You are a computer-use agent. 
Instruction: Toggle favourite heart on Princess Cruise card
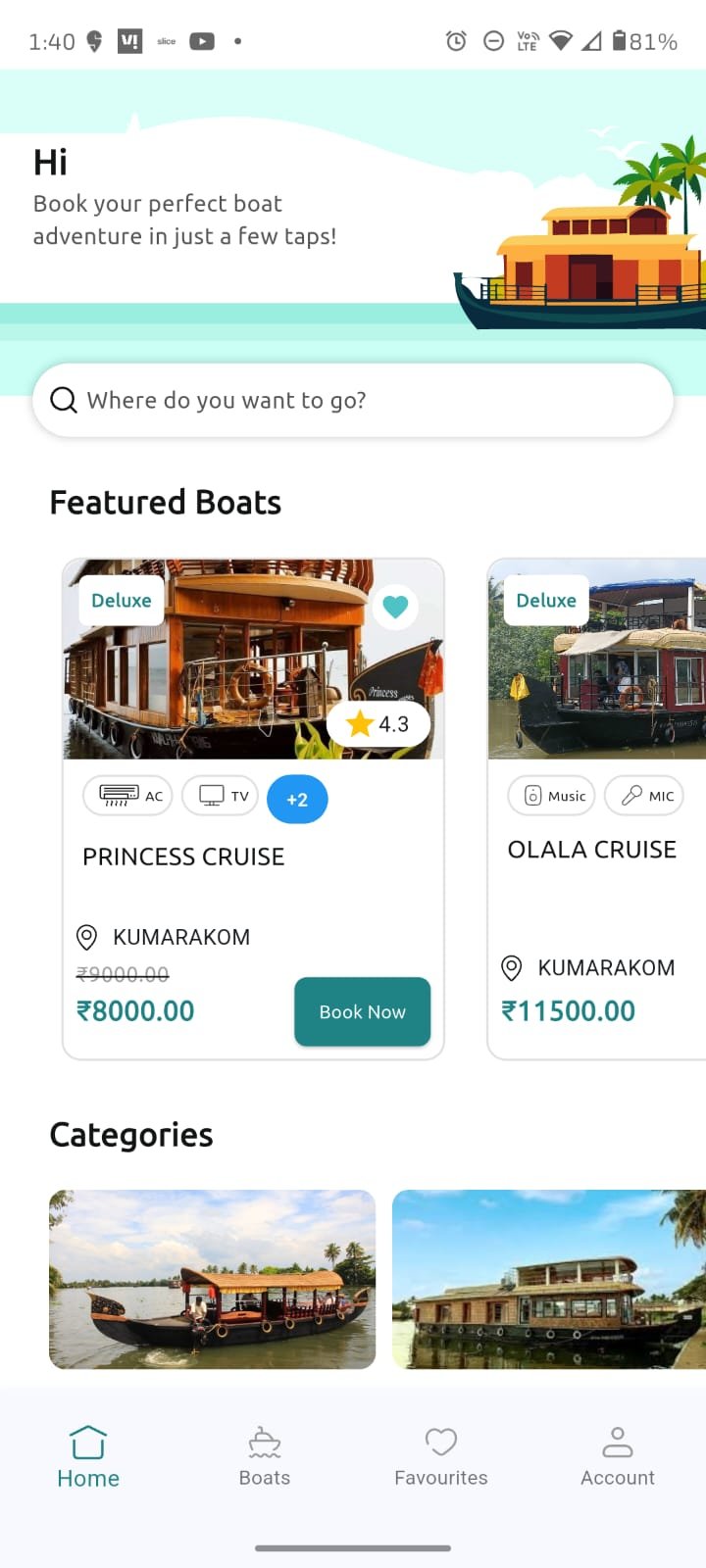click(x=395, y=607)
